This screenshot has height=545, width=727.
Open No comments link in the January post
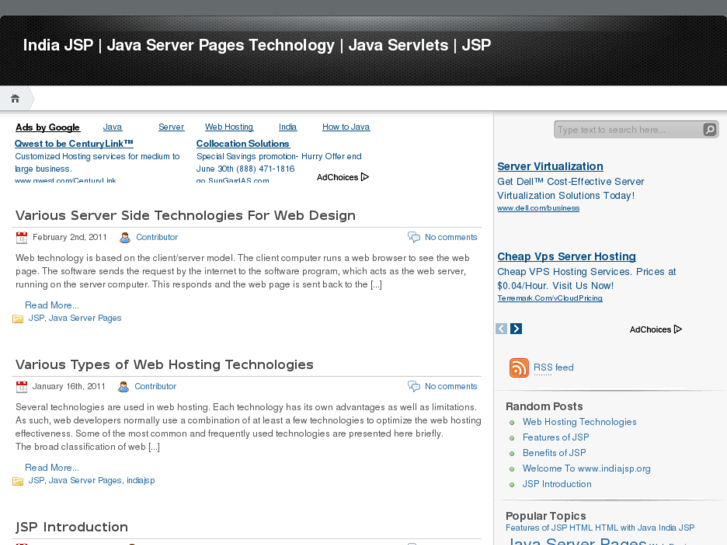pyautogui.click(x=451, y=386)
